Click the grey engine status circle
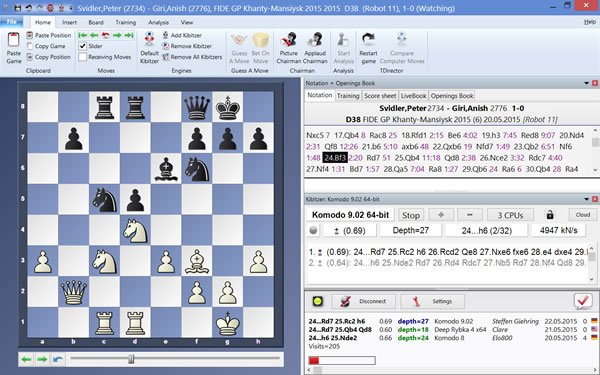The image size is (600, 375). [313, 230]
